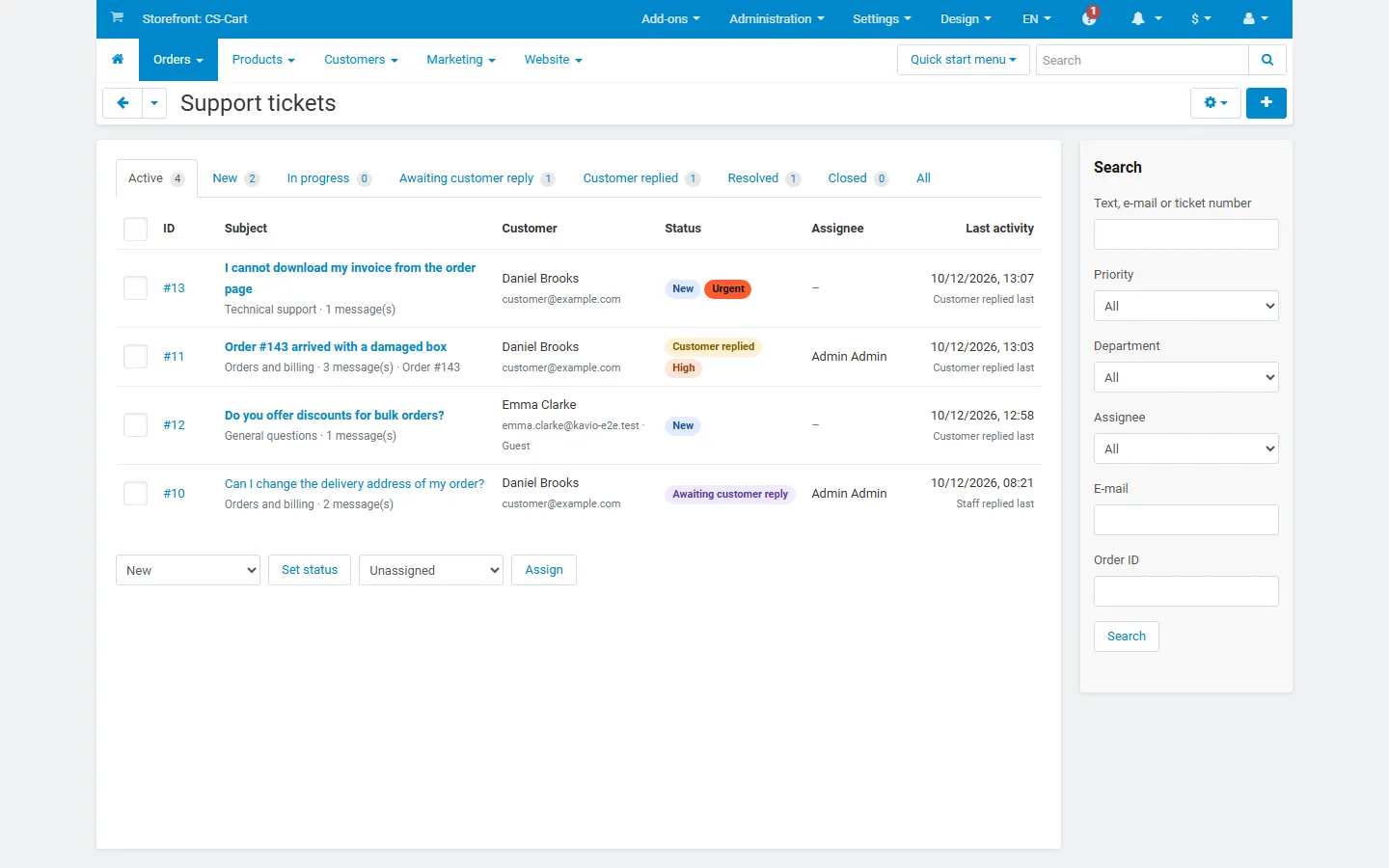Click the Assign button
The image size is (1389, 868).
tap(544, 570)
